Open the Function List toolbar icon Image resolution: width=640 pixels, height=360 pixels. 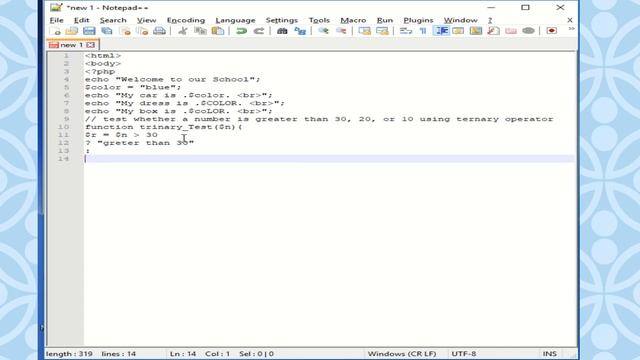point(493,31)
